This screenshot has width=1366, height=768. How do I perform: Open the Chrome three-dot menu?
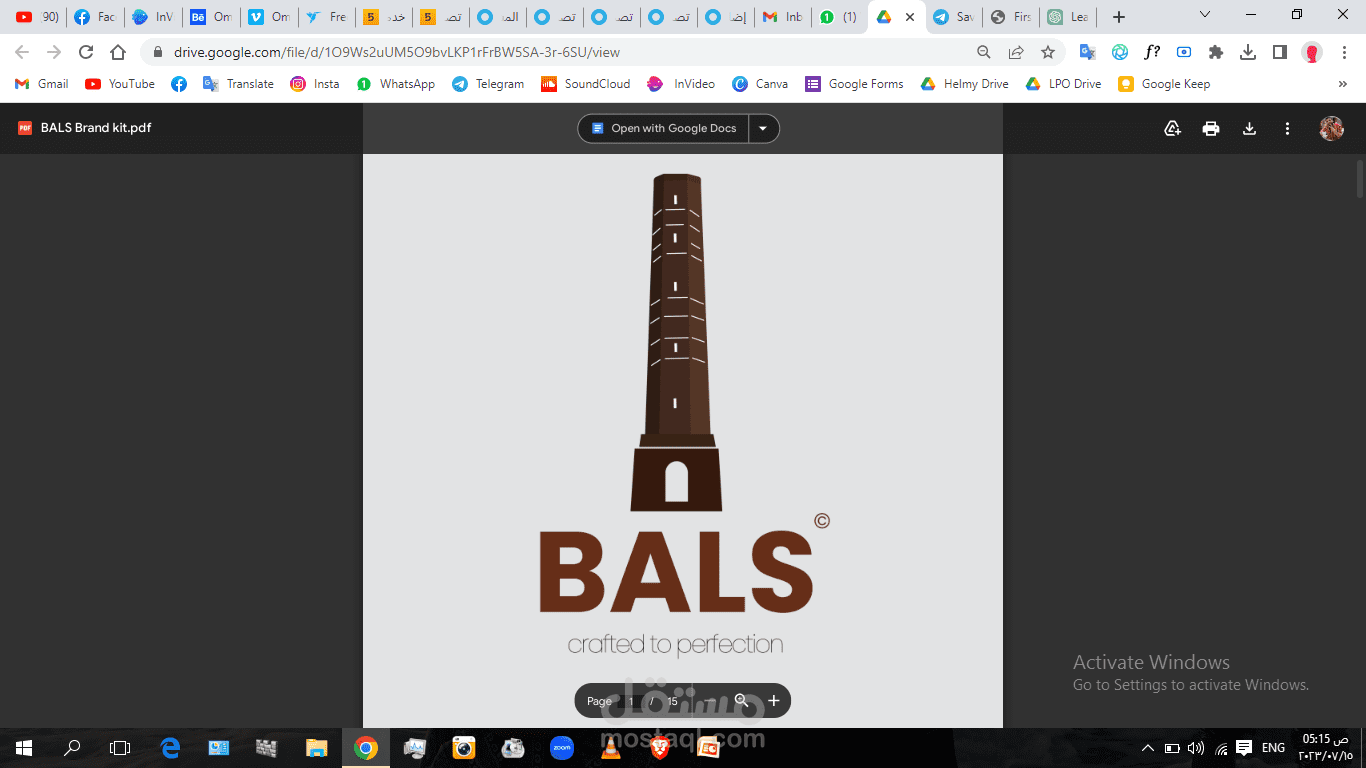(1344, 52)
